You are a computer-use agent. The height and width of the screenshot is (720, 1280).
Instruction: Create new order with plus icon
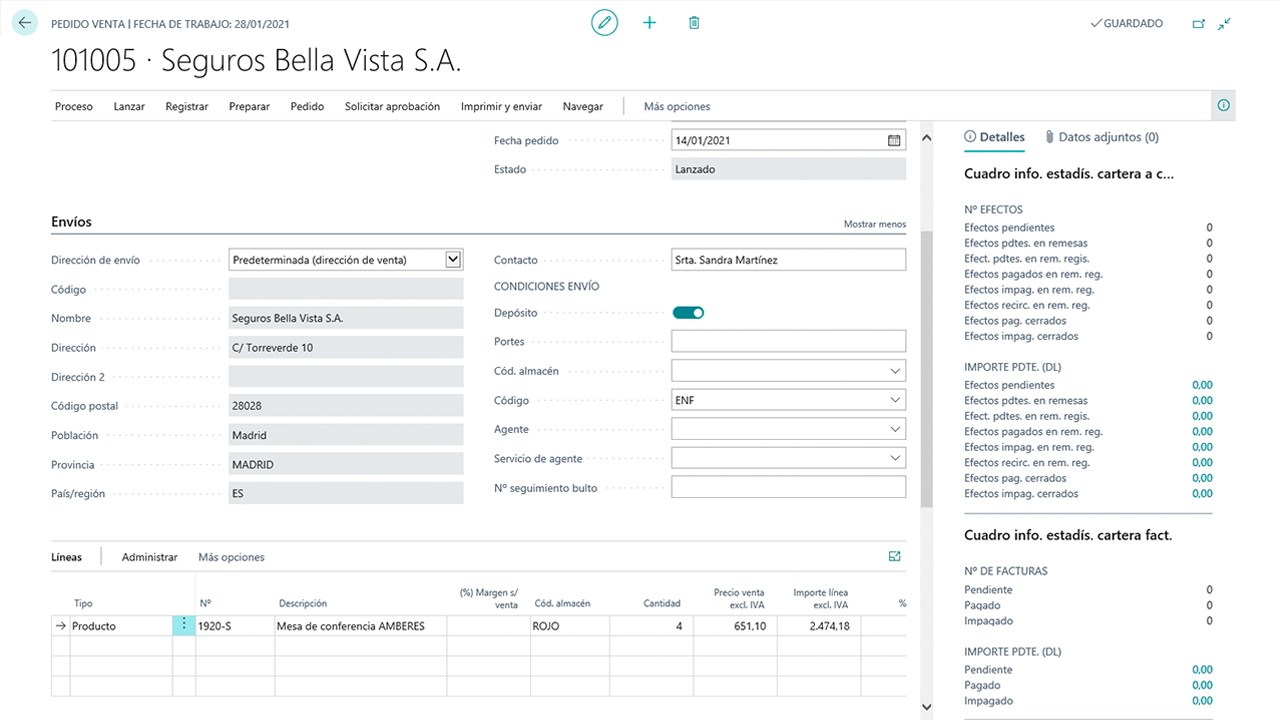pyautogui.click(x=649, y=23)
